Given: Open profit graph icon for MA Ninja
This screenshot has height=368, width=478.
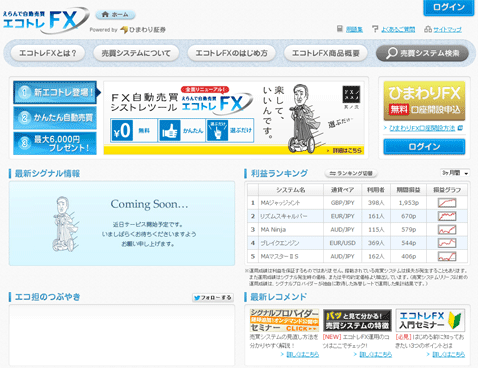Looking at the screenshot, I should 447,230.
